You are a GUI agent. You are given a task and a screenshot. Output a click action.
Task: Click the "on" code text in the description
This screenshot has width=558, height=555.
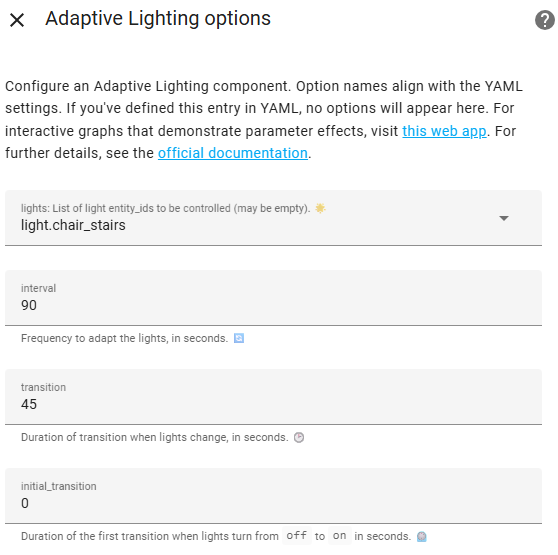(339, 535)
